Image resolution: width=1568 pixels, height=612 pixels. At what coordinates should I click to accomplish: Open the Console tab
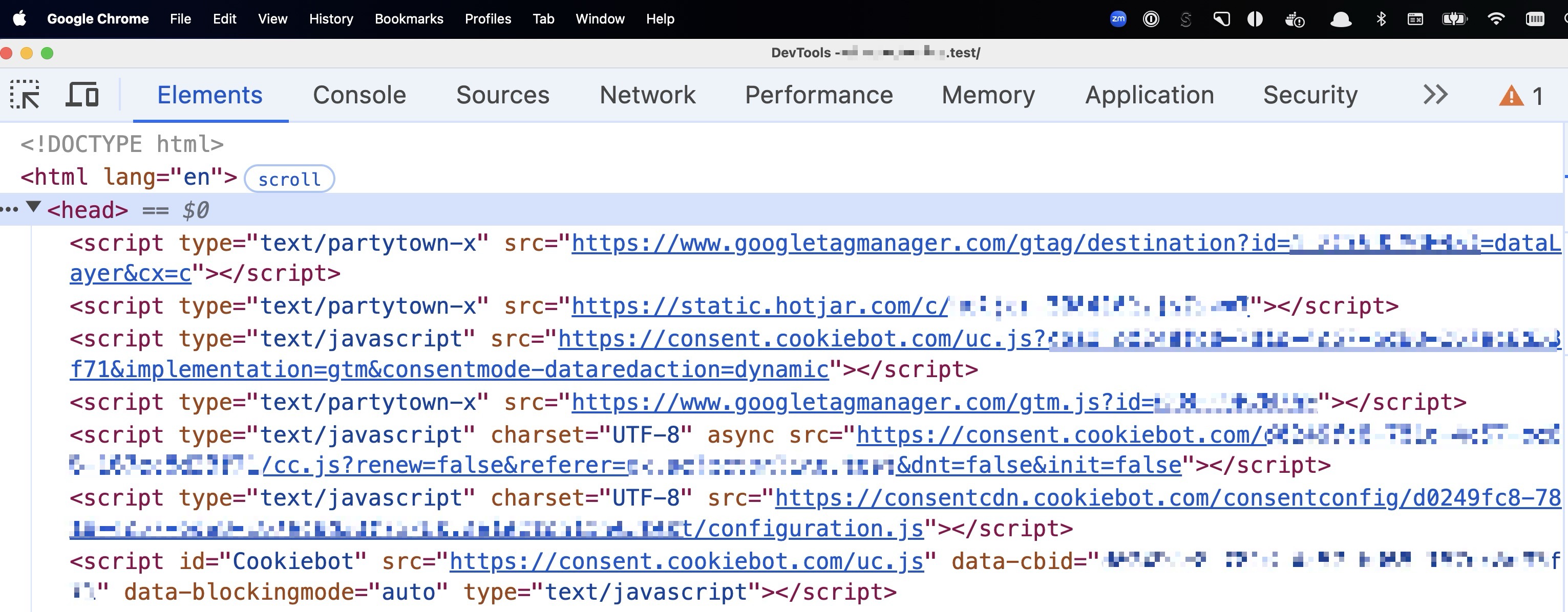tap(359, 95)
